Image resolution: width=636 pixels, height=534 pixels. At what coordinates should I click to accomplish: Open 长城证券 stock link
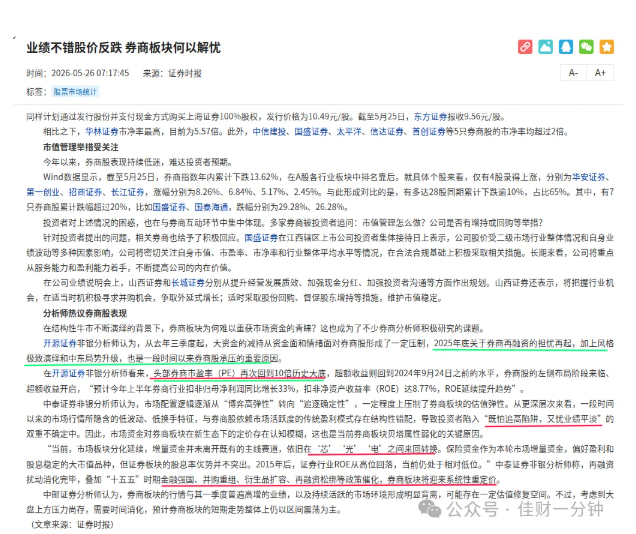point(188,283)
